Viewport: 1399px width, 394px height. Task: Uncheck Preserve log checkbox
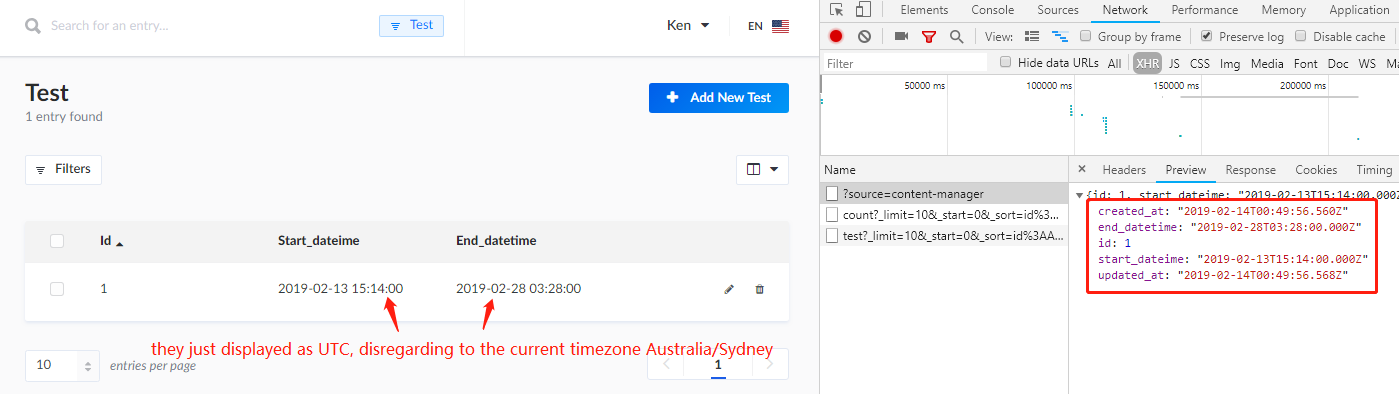1206,36
